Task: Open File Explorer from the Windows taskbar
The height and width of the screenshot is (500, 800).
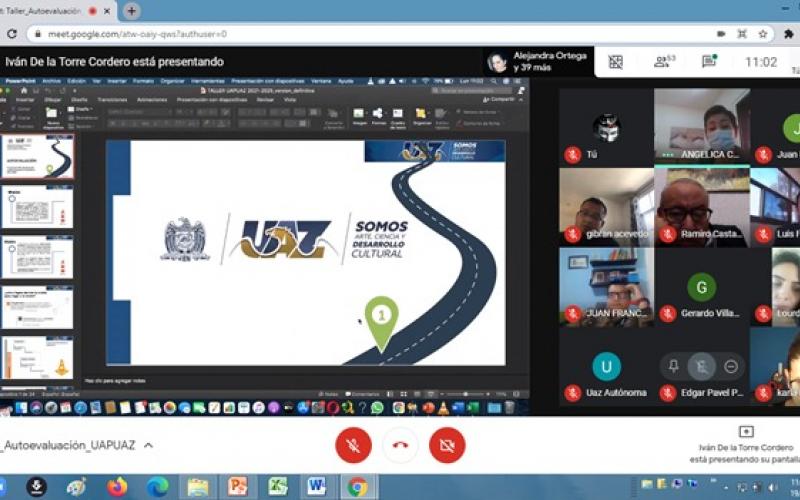Action: tap(197, 487)
